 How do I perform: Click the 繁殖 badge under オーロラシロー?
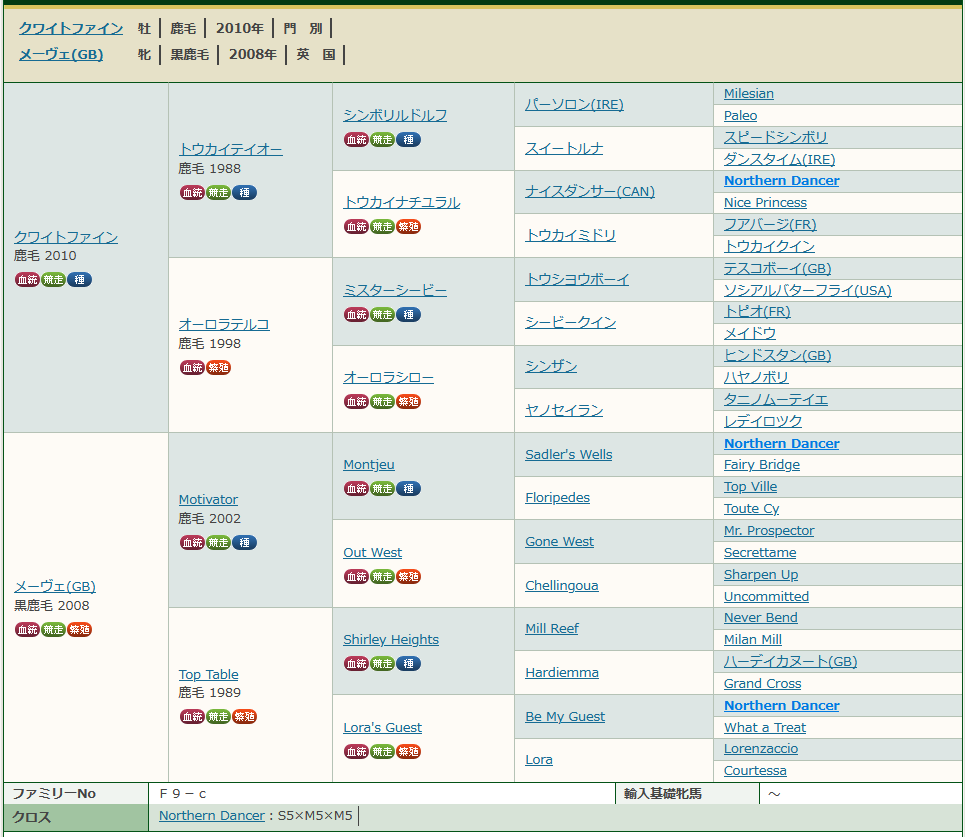coord(408,402)
